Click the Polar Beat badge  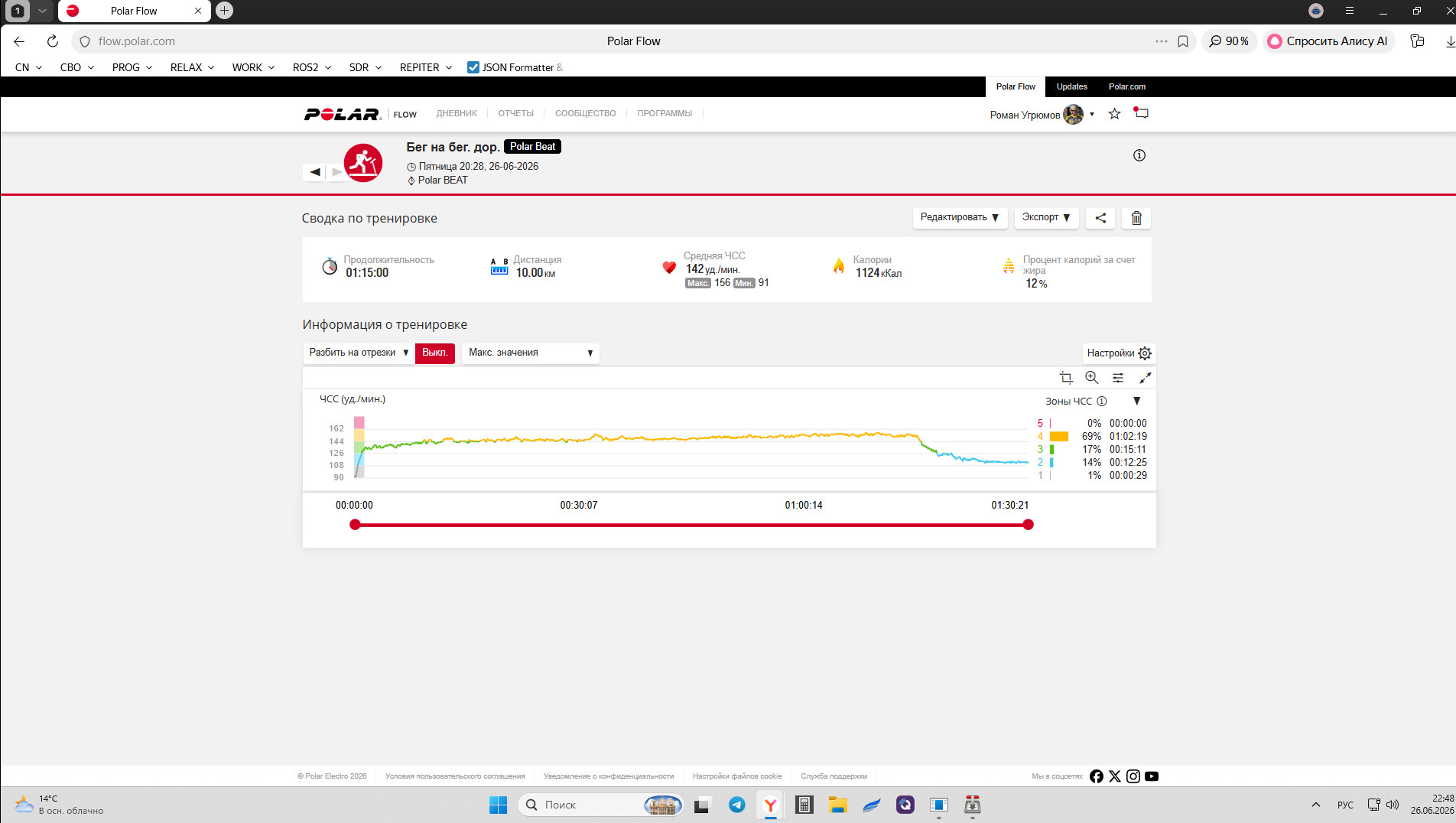(533, 147)
